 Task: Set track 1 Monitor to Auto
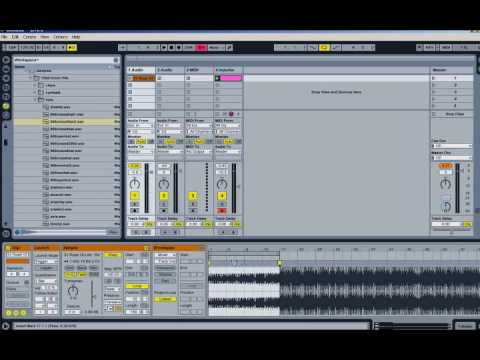141,142
